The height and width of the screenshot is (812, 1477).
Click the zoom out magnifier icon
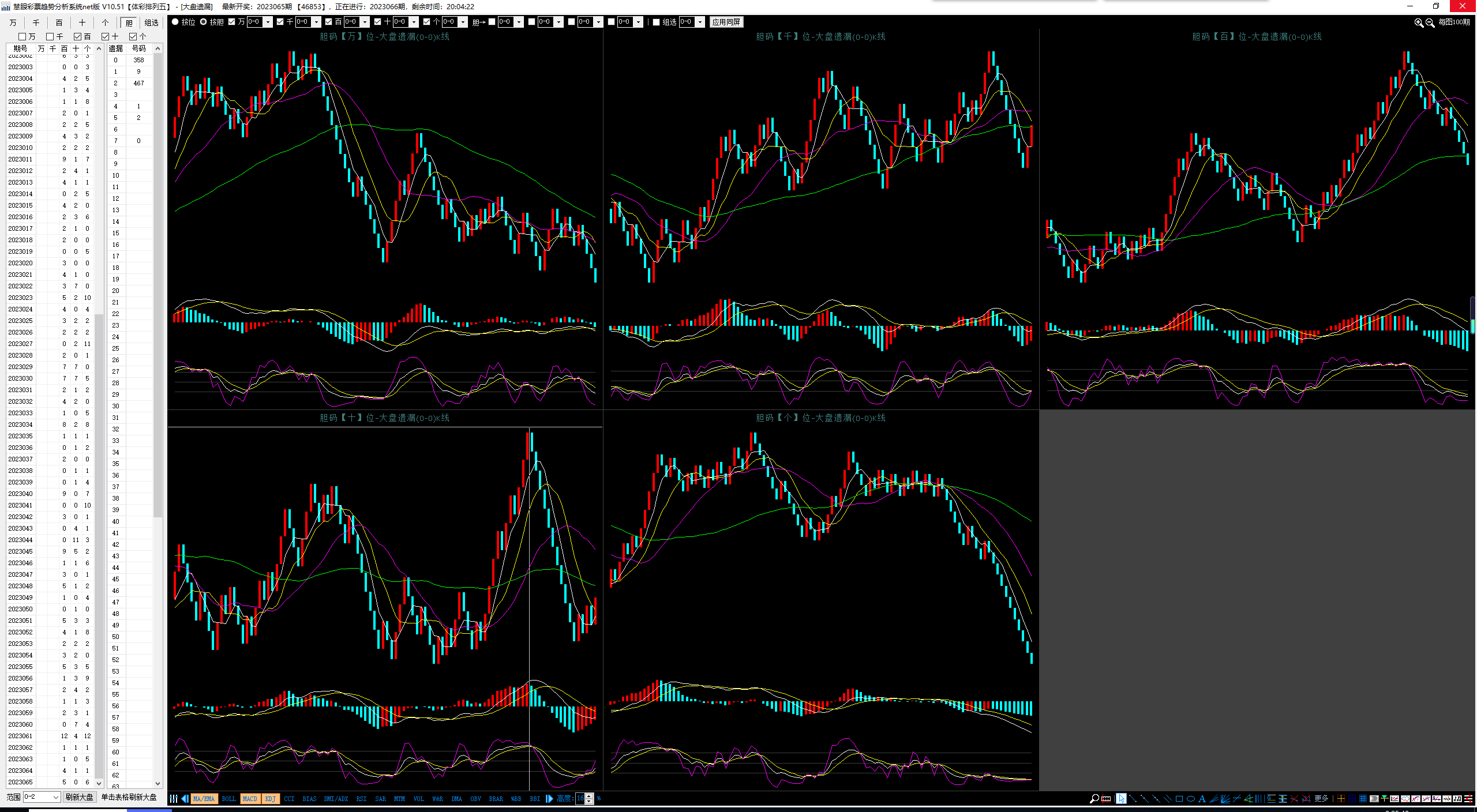click(1430, 22)
